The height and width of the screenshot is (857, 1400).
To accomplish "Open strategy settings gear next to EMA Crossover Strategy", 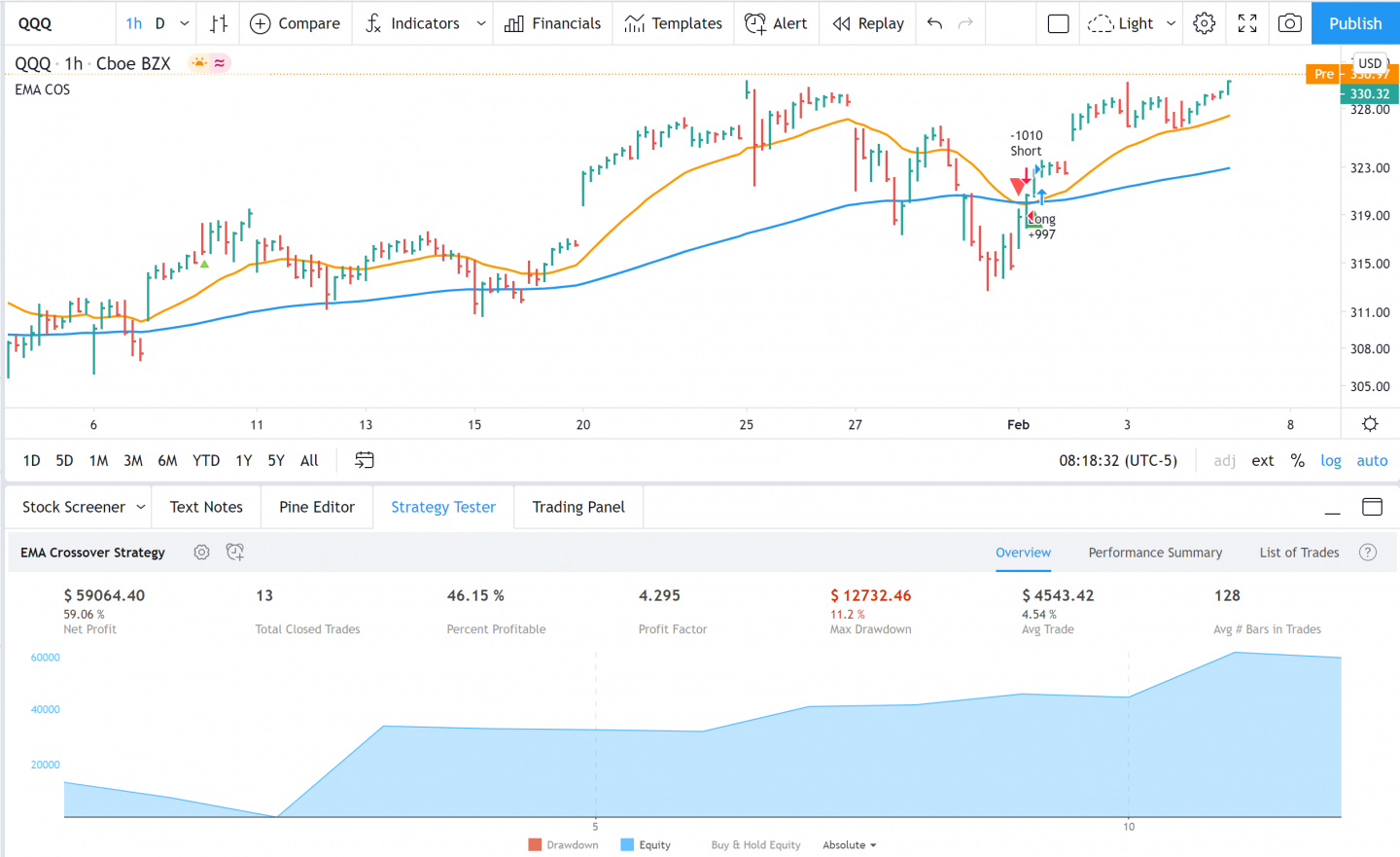I will click(x=201, y=552).
